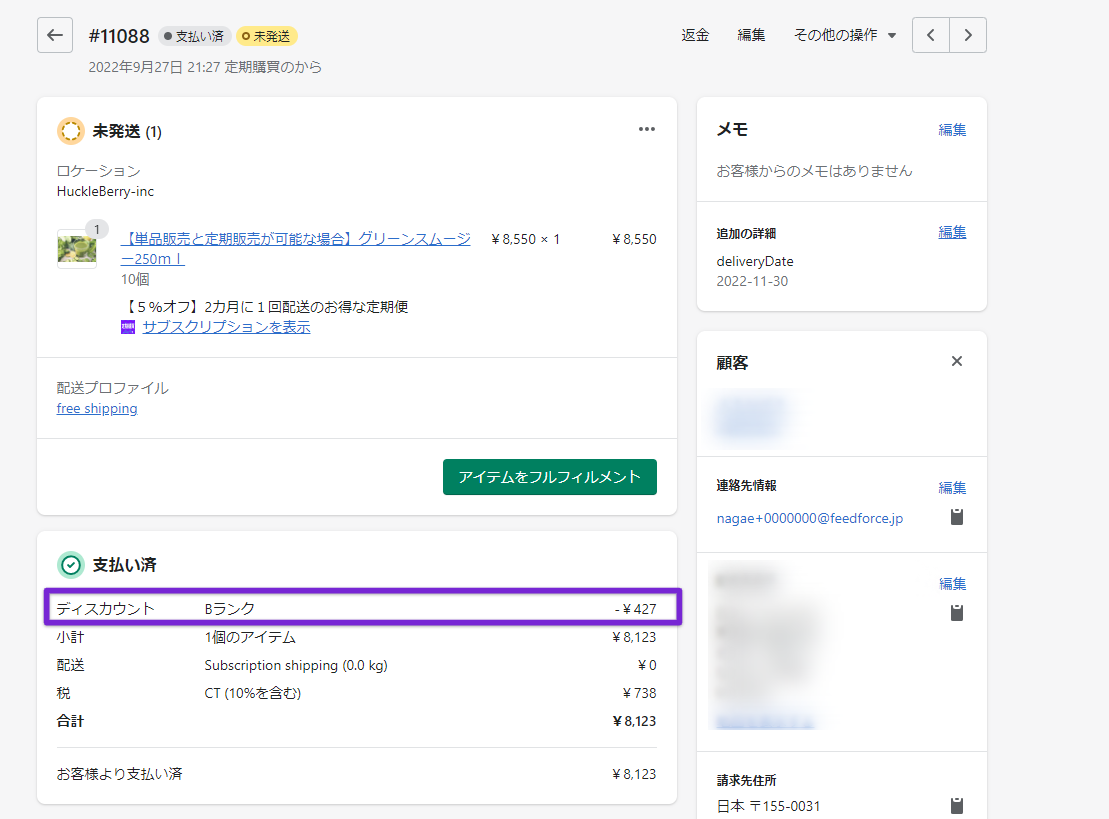Open サブスクリプションを表示 link
1109x819 pixels.
226,327
